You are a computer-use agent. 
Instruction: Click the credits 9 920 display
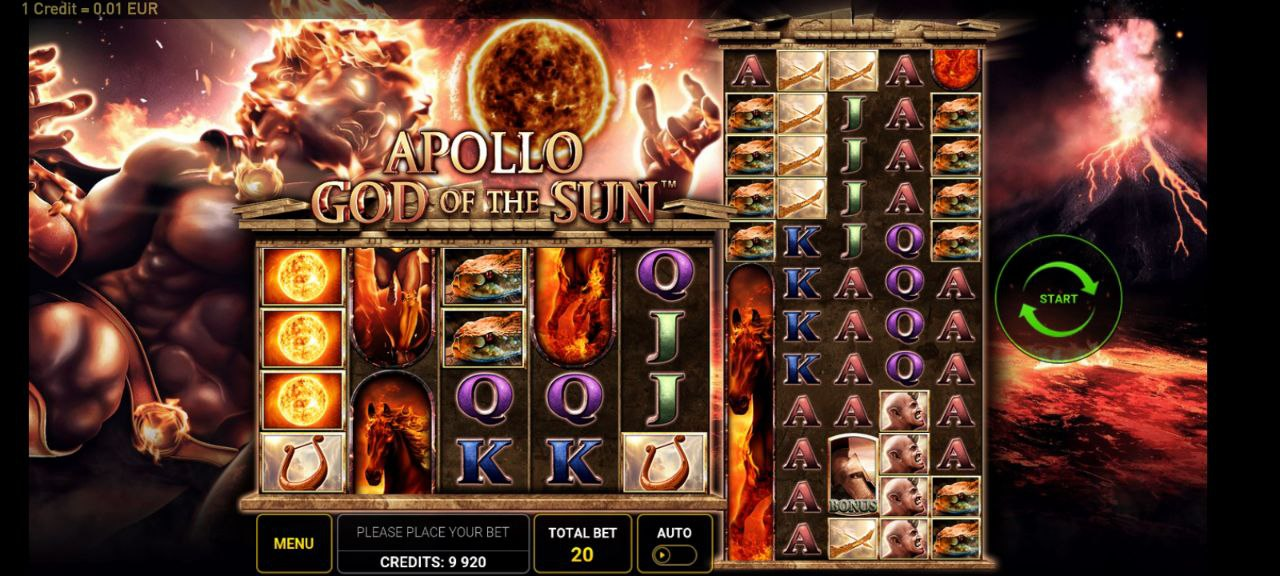point(433,562)
